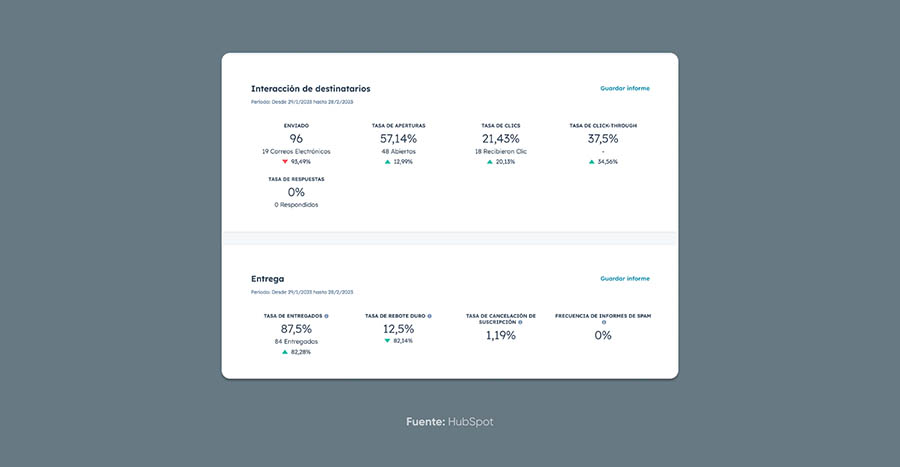The width and height of the screenshot is (900, 467).
Task: Click the 57,14% open rate value
Action: coord(398,138)
